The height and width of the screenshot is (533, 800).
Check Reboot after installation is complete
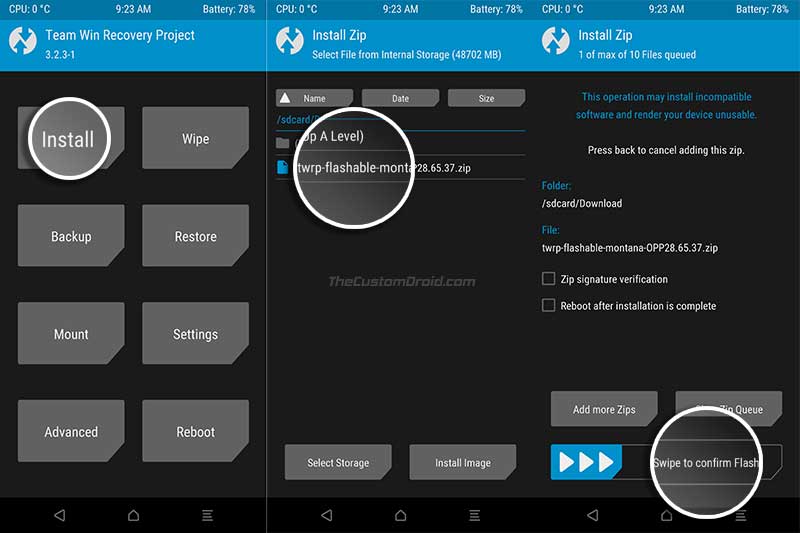(548, 305)
